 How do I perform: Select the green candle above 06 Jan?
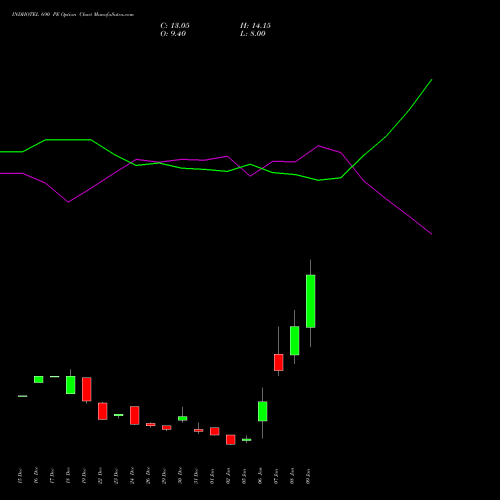click(x=263, y=411)
